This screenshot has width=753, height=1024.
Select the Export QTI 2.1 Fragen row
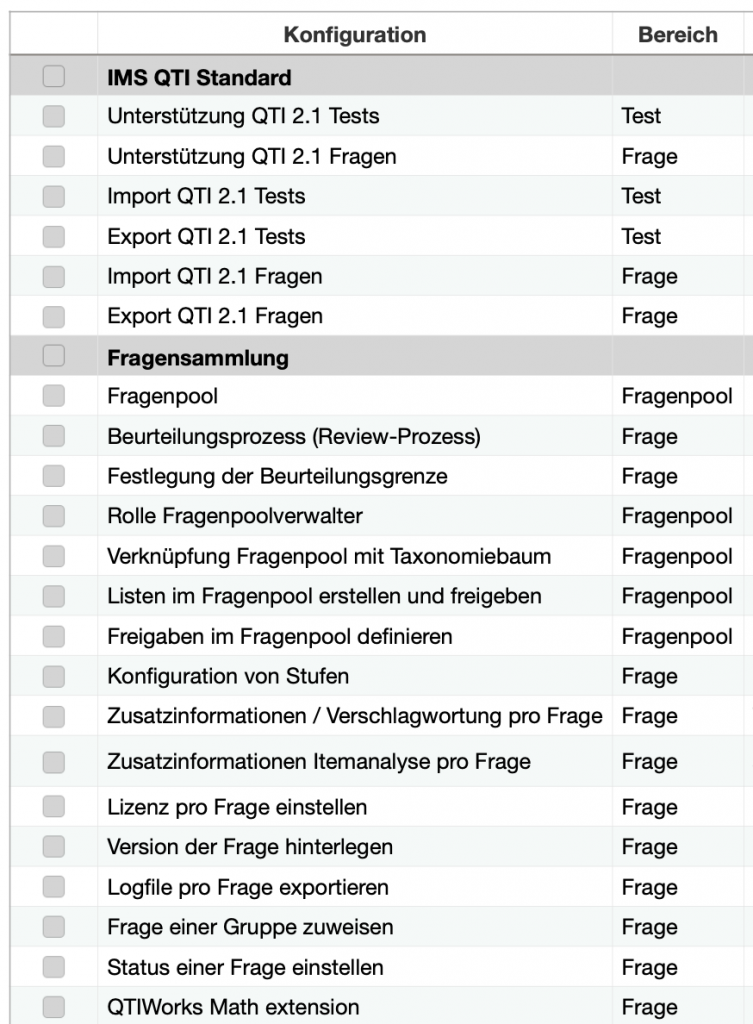point(381,316)
